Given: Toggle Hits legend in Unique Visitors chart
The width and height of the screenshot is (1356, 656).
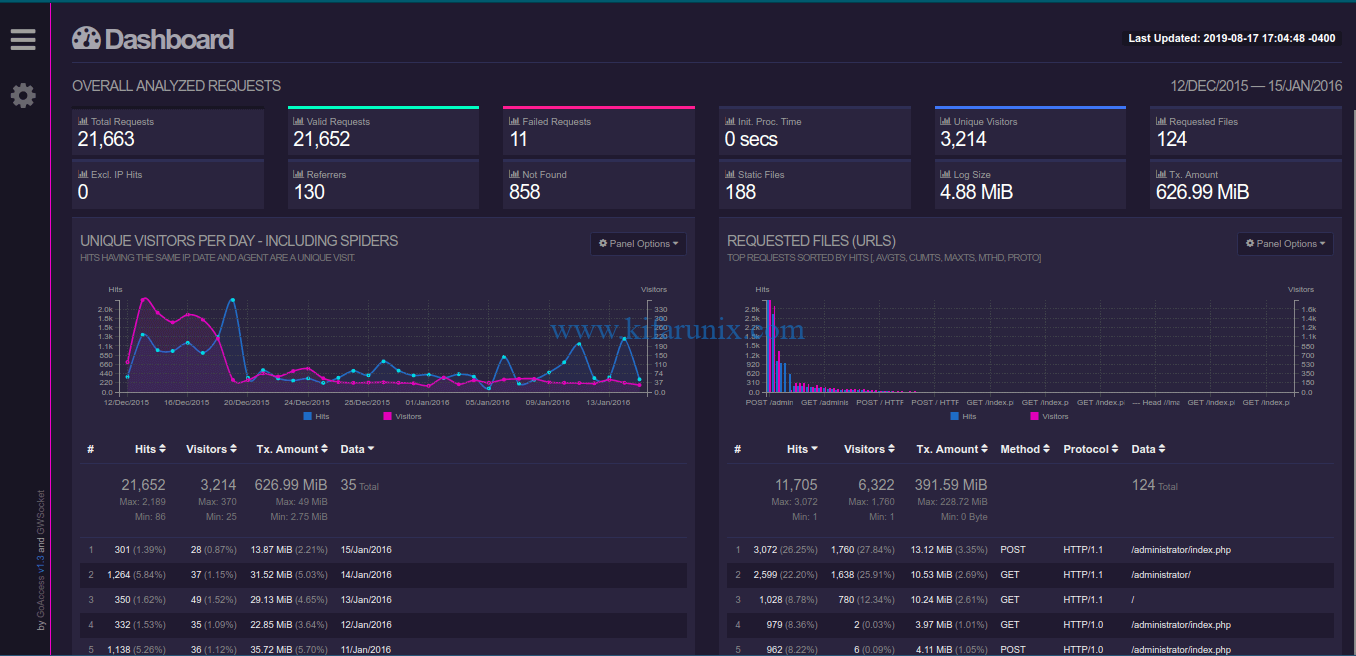Looking at the screenshot, I should 316,416.
